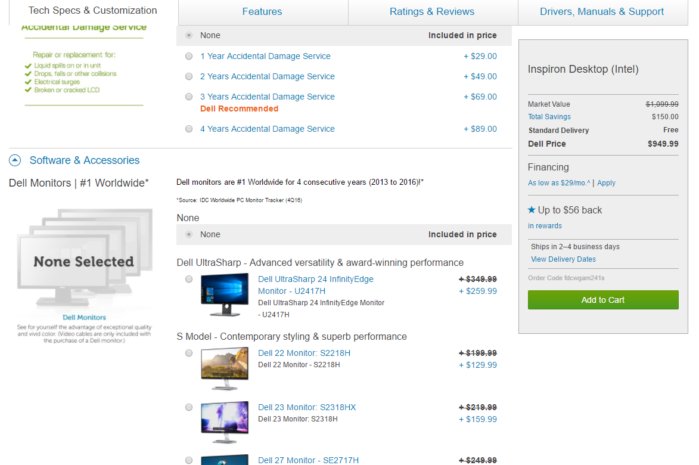699x465 pixels.
Task: Collapse Software & Accessories section arrow icon
Action: (x=15, y=160)
